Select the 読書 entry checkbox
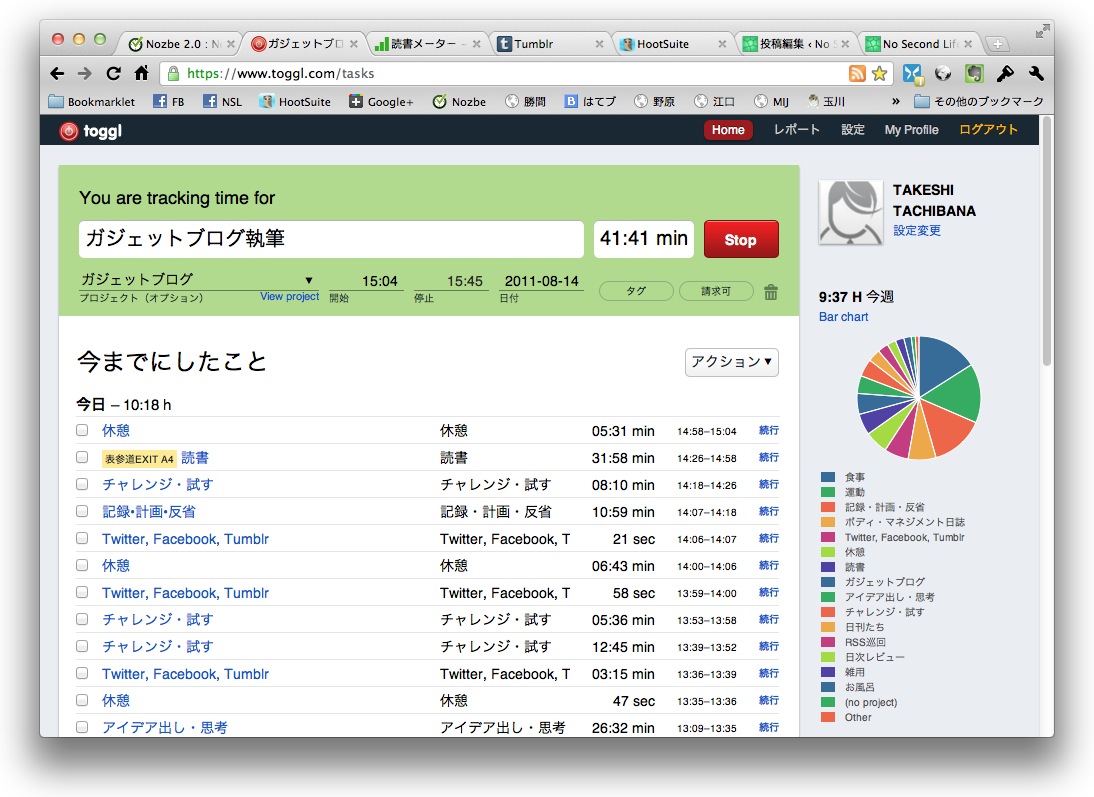1094x797 pixels. coord(82,457)
